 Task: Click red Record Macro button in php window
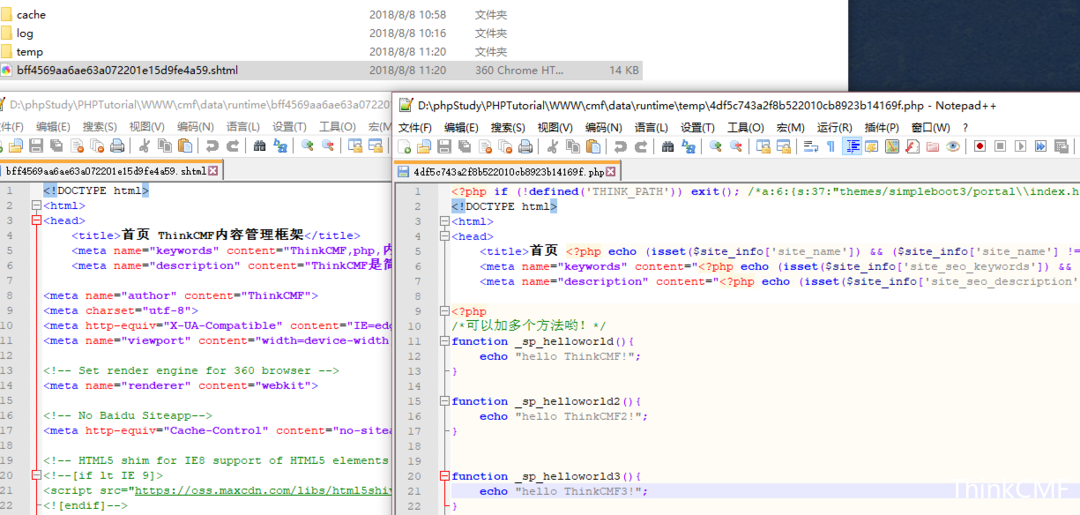coord(980,146)
